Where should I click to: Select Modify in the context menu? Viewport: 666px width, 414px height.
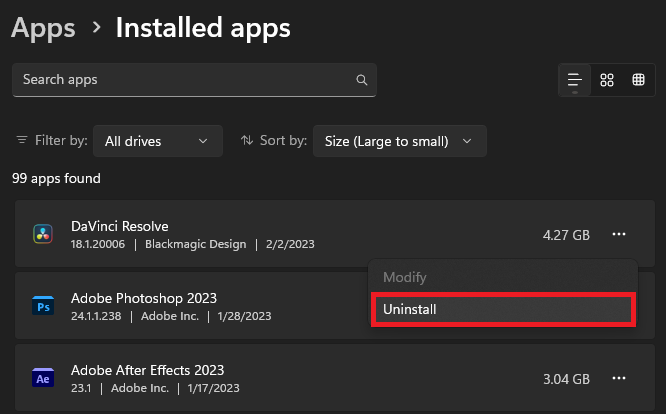pos(502,277)
